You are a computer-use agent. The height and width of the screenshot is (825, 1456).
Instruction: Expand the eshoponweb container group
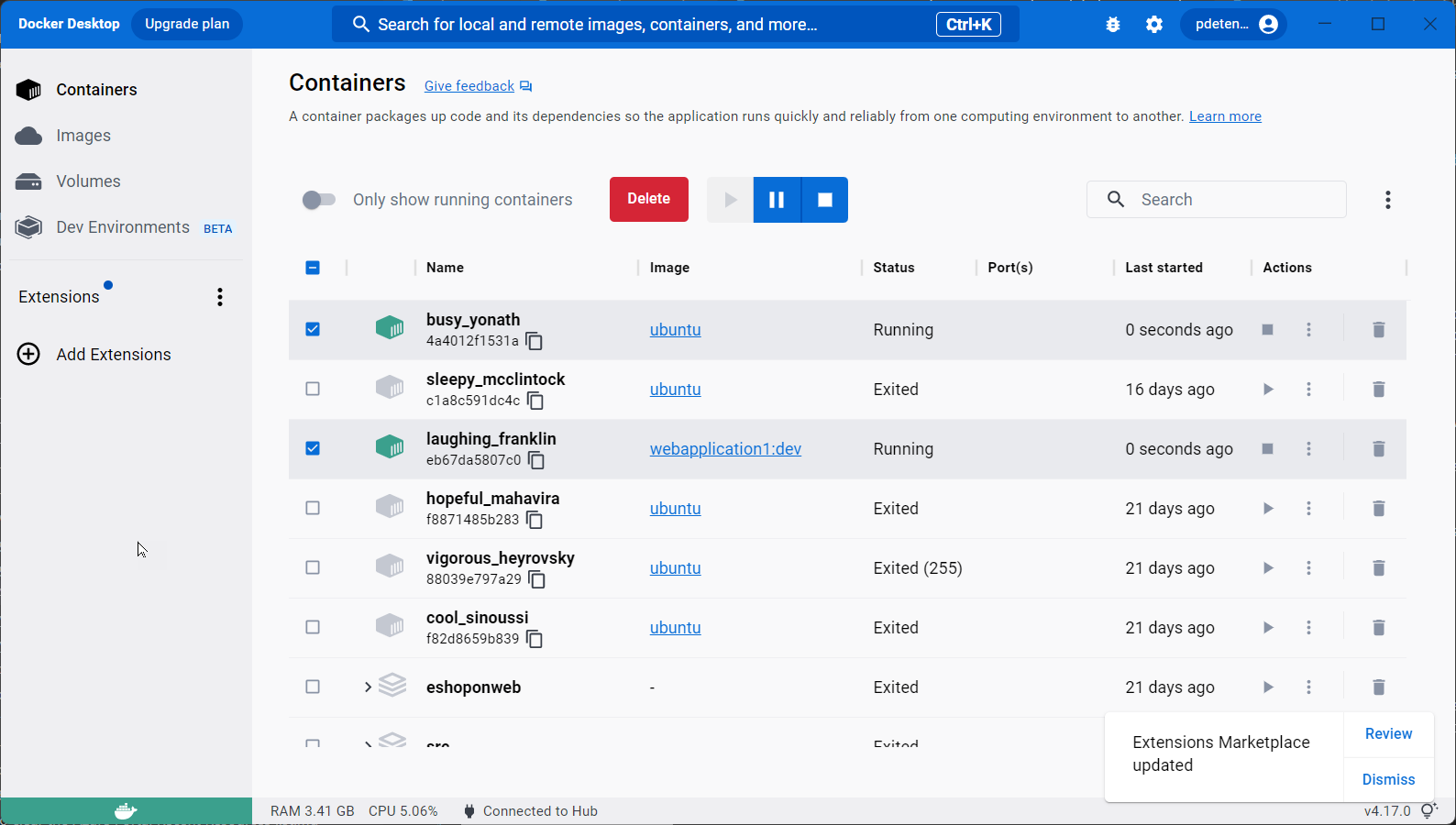click(x=368, y=687)
